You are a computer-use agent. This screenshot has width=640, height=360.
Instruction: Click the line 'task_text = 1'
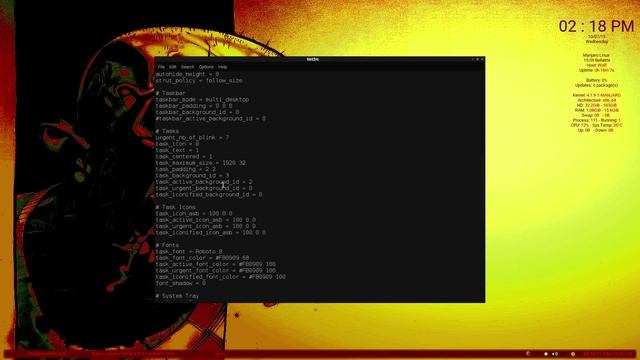tap(177, 150)
